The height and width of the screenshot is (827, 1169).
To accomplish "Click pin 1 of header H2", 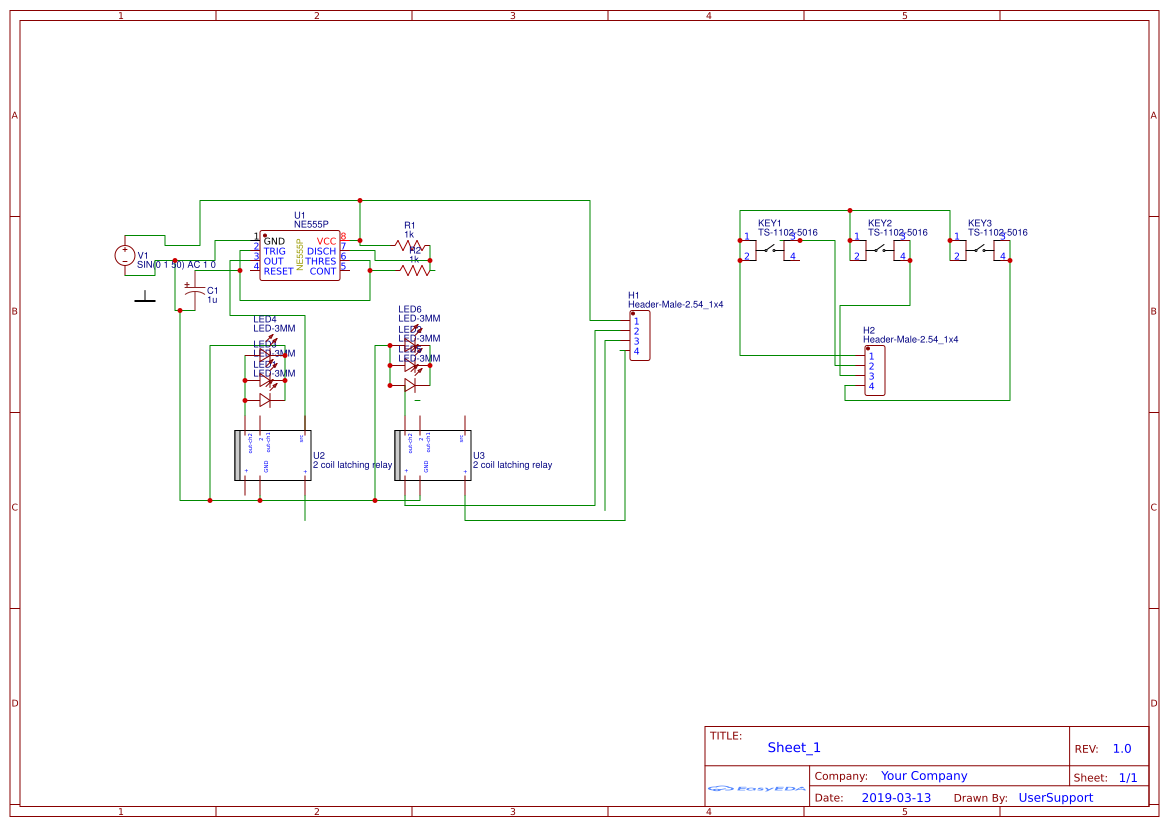I will (871, 356).
